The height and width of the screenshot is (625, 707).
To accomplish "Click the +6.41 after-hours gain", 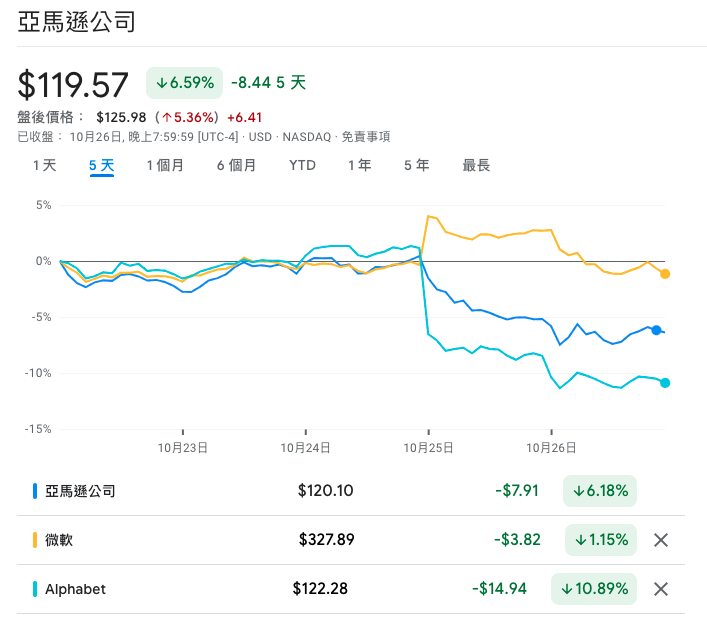I will point(244,118).
